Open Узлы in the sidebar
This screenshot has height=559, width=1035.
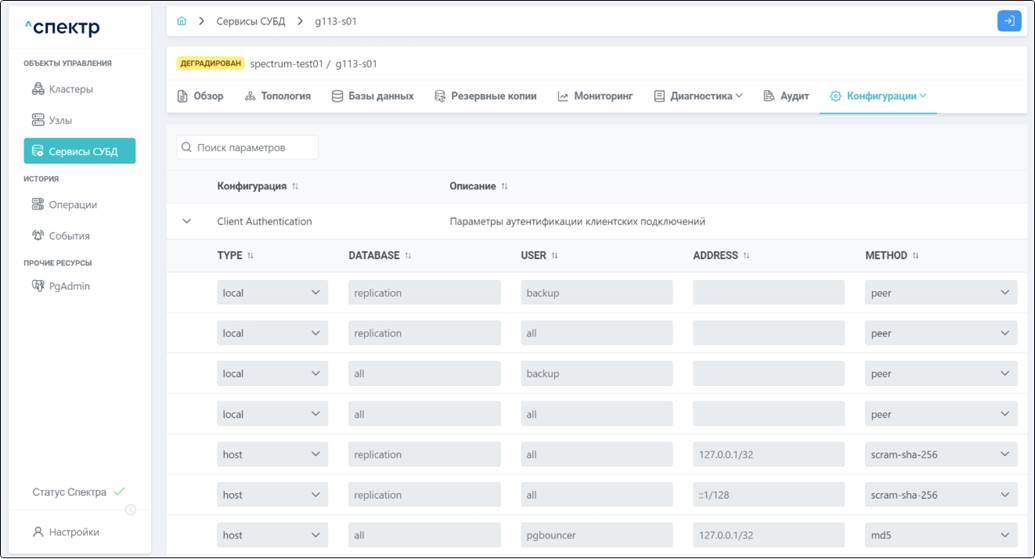[60, 120]
